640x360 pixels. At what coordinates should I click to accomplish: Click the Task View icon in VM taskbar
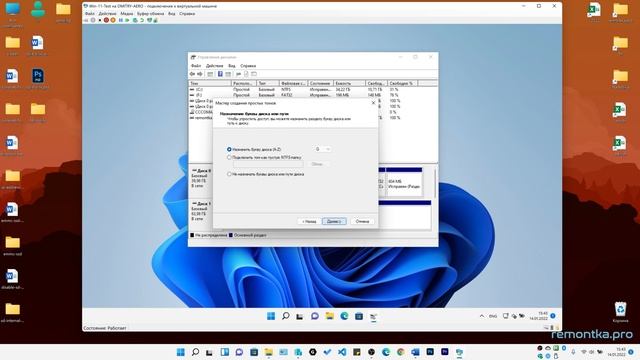point(300,316)
